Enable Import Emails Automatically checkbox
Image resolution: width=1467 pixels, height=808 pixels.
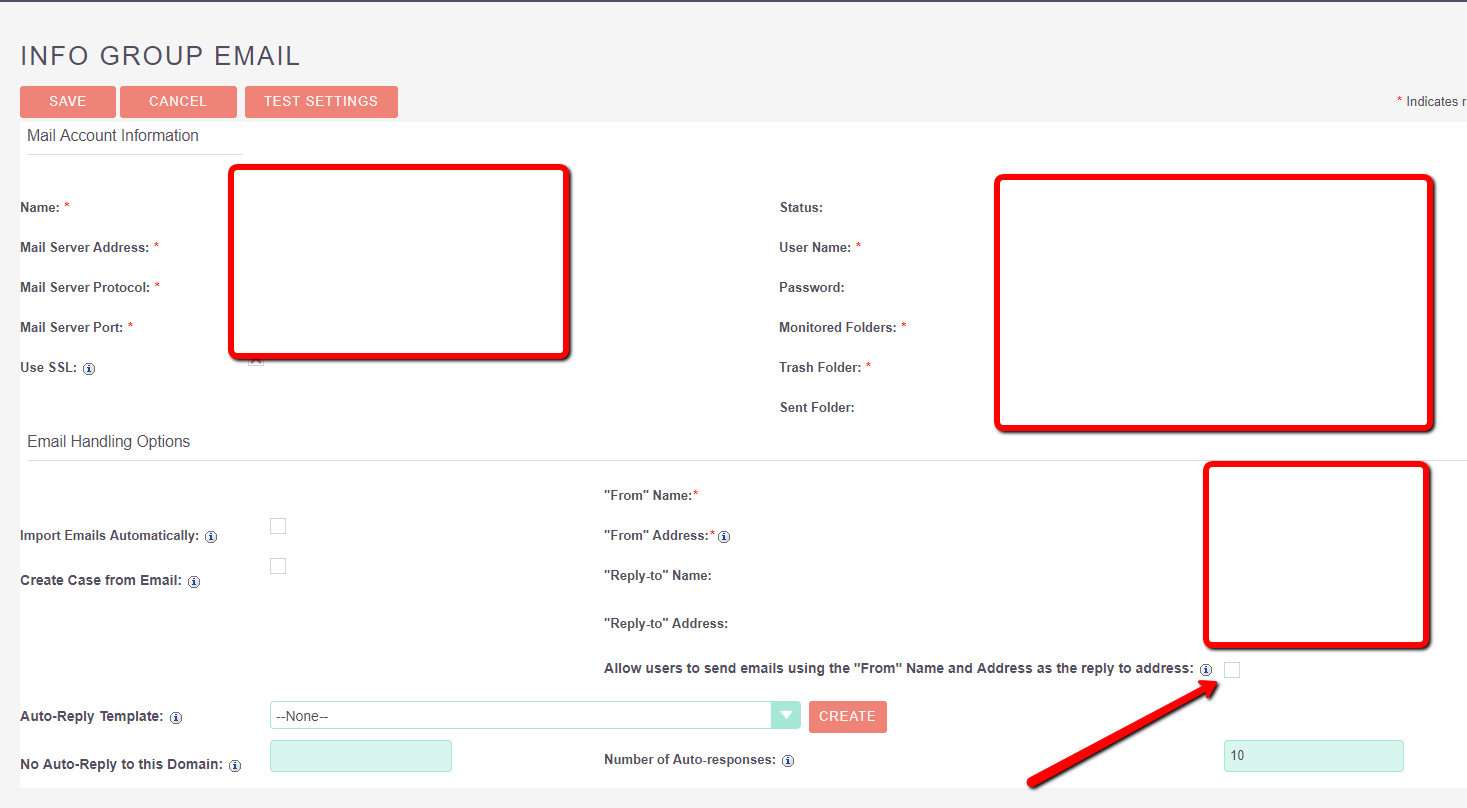click(278, 526)
